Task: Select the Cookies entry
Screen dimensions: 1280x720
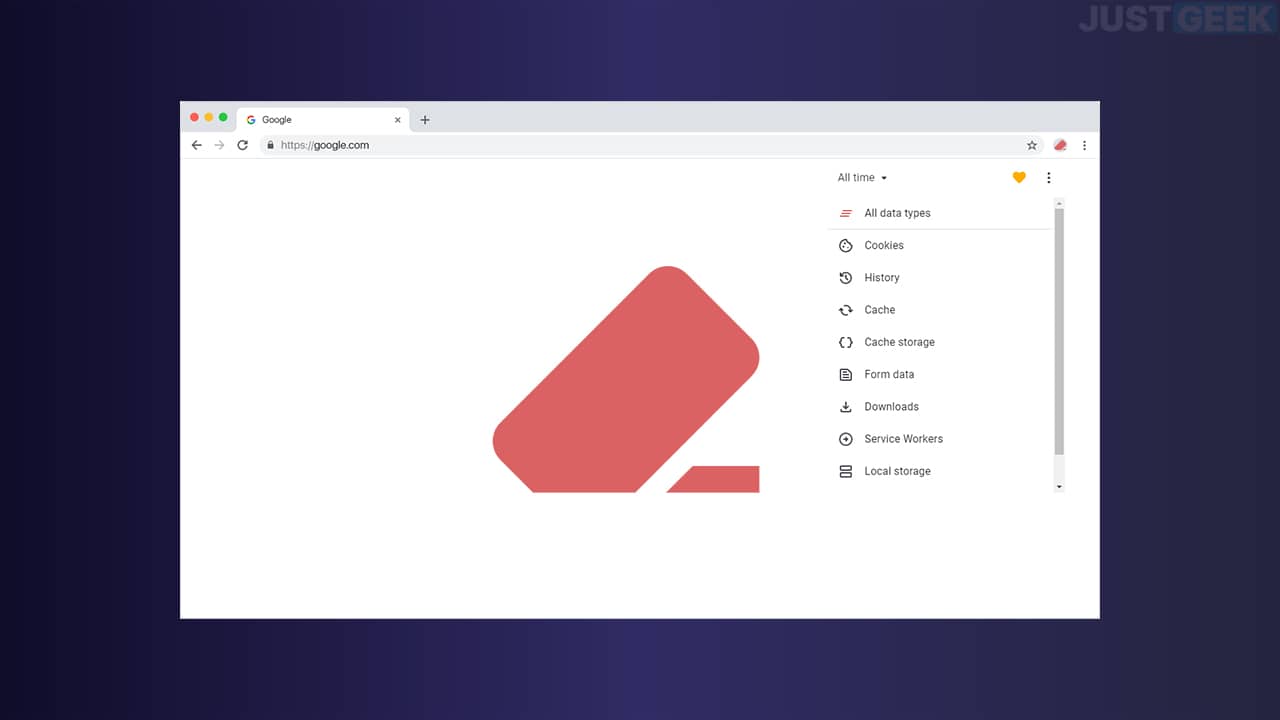Action: tap(940, 245)
